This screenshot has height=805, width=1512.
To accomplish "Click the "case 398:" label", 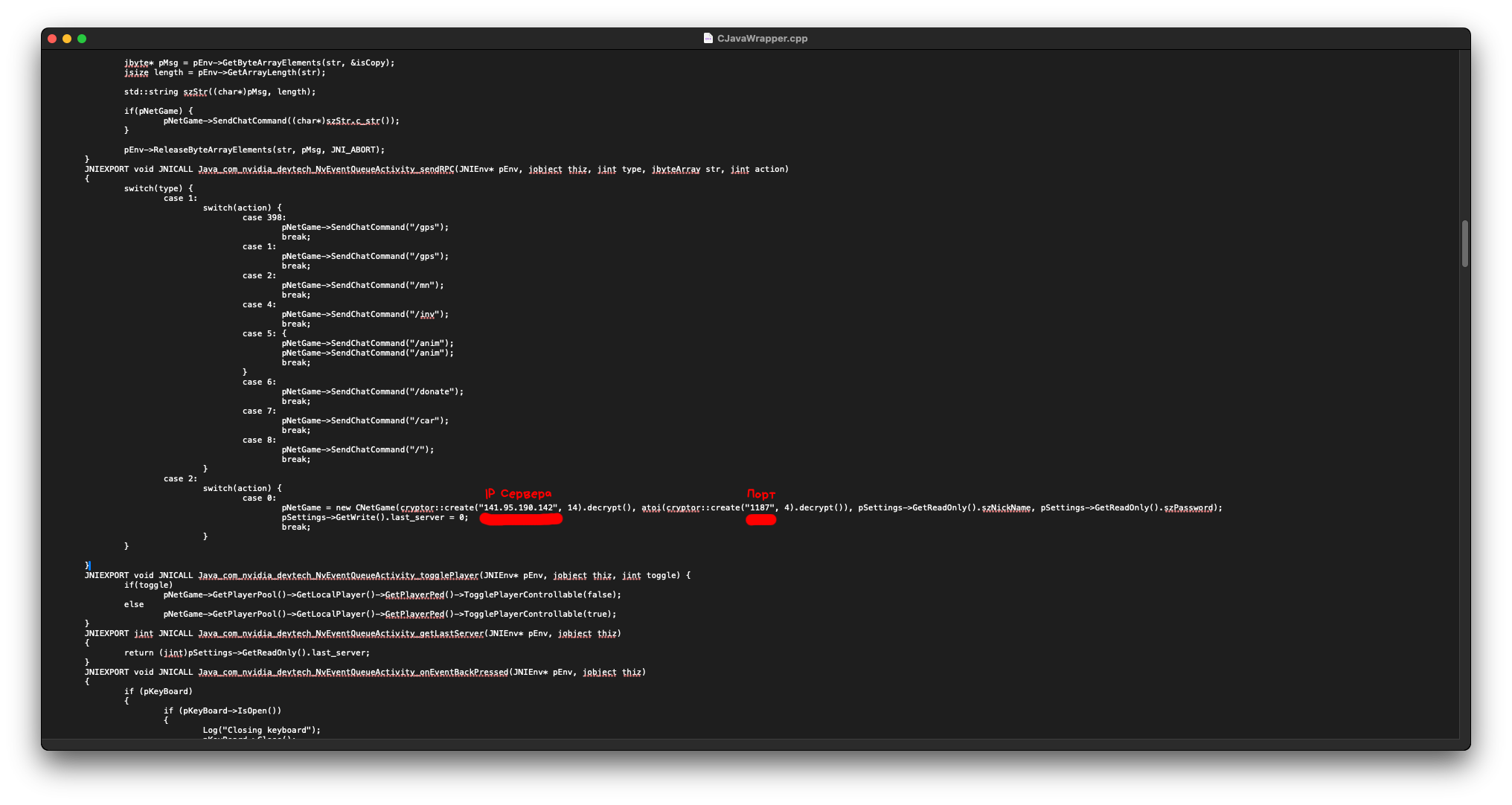I will point(264,217).
